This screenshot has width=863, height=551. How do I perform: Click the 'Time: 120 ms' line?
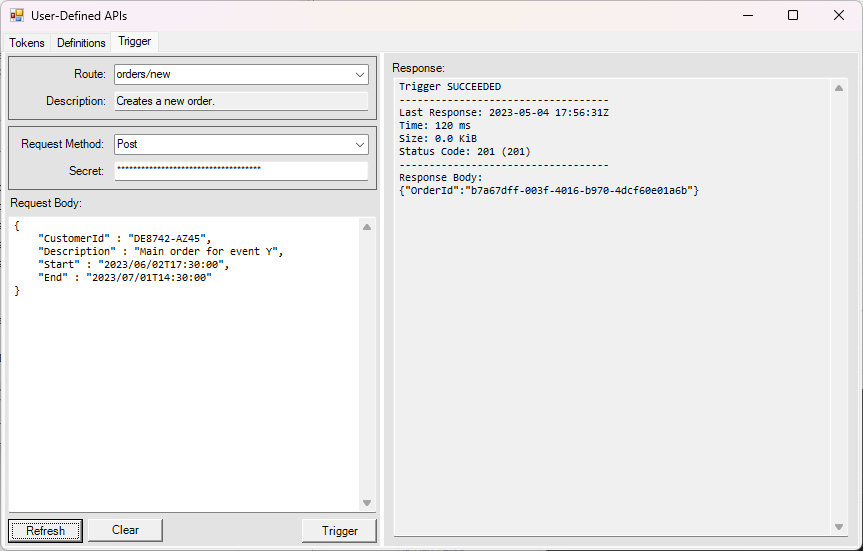pyautogui.click(x=435, y=126)
